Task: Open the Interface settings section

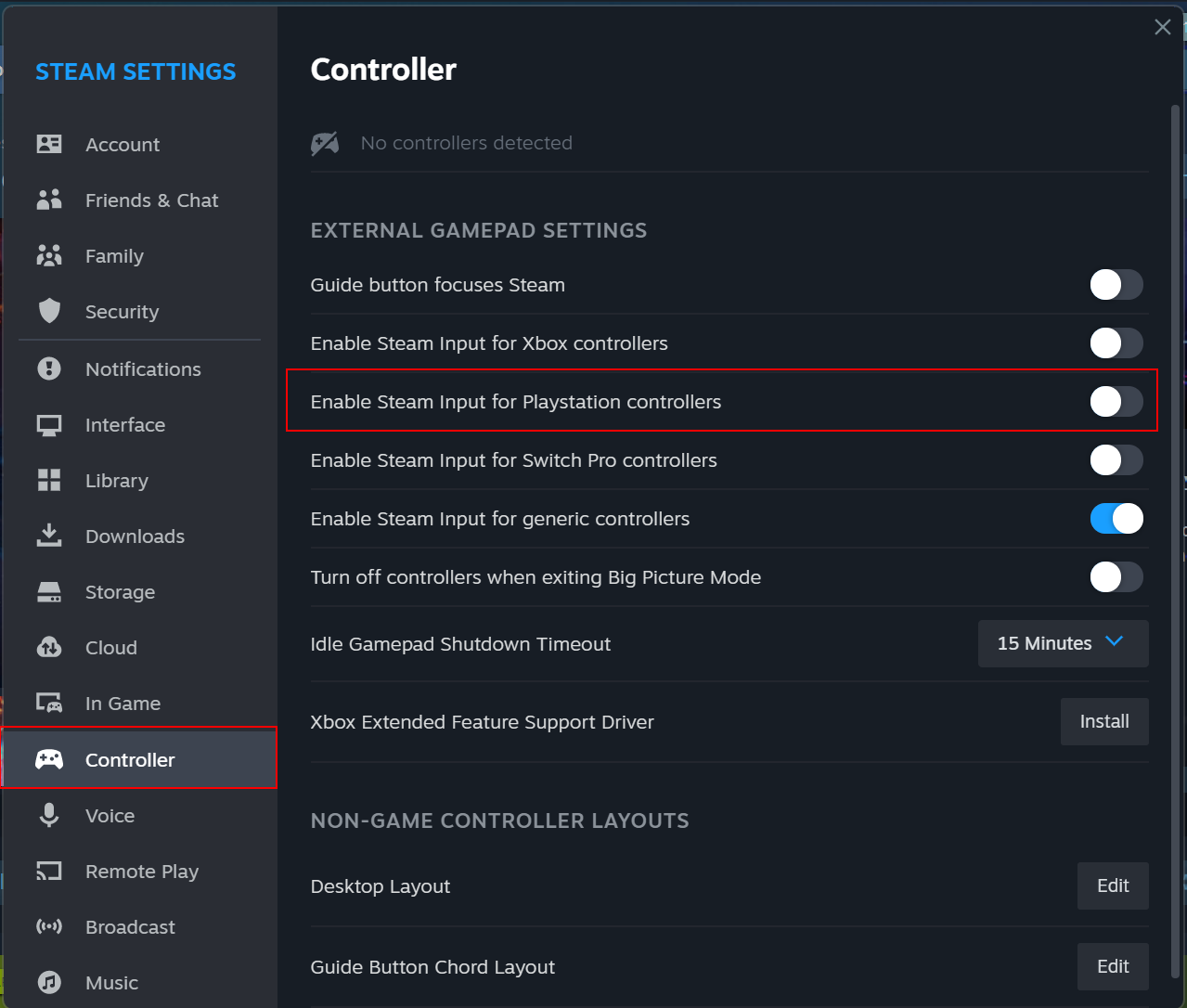Action: (125, 425)
